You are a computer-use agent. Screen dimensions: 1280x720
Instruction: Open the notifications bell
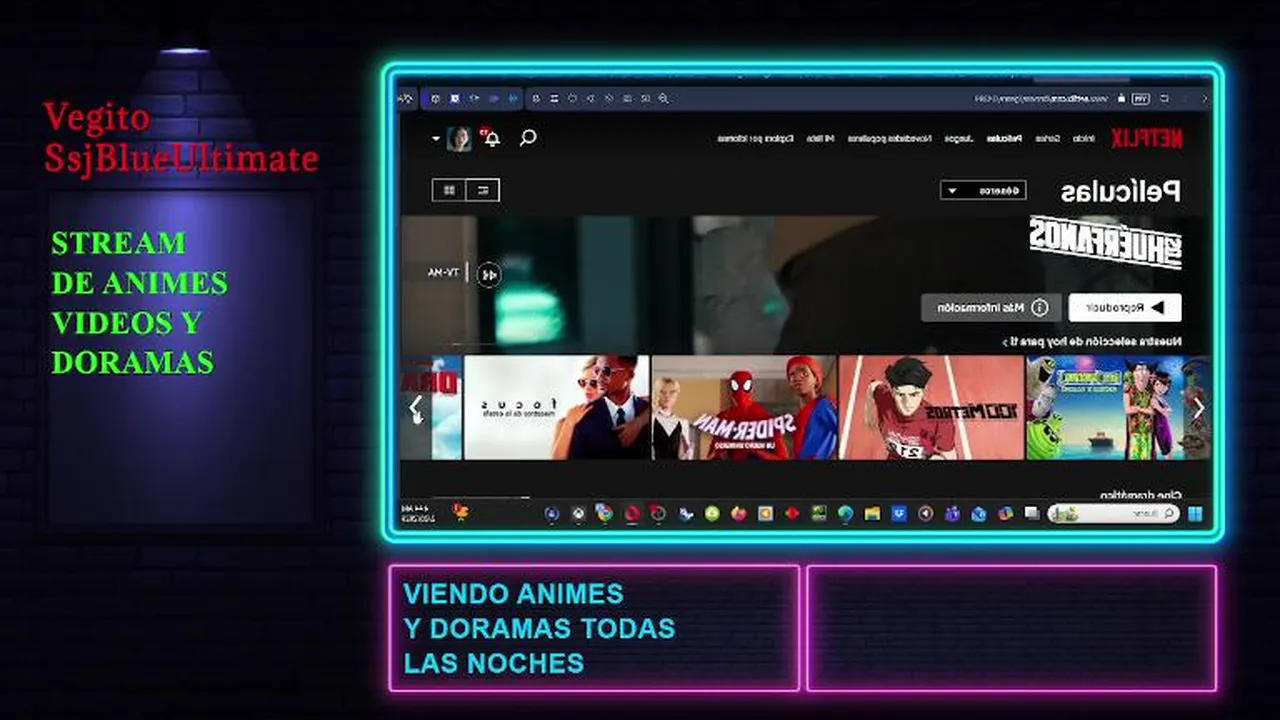click(491, 138)
